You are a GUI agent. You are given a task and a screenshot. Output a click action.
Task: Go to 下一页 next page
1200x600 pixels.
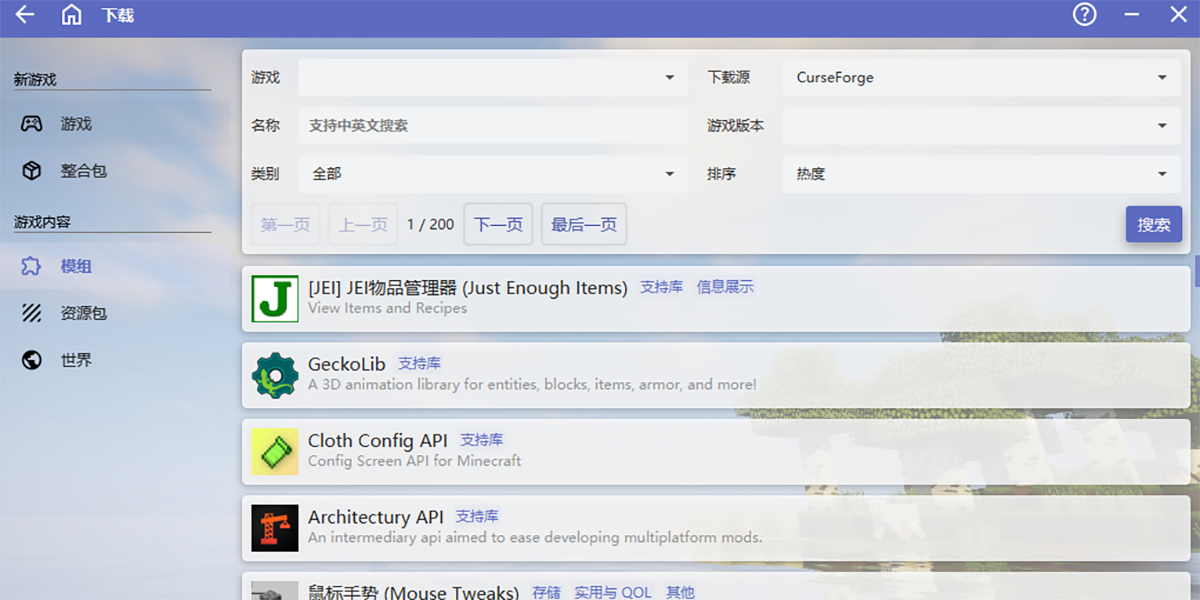(x=498, y=225)
